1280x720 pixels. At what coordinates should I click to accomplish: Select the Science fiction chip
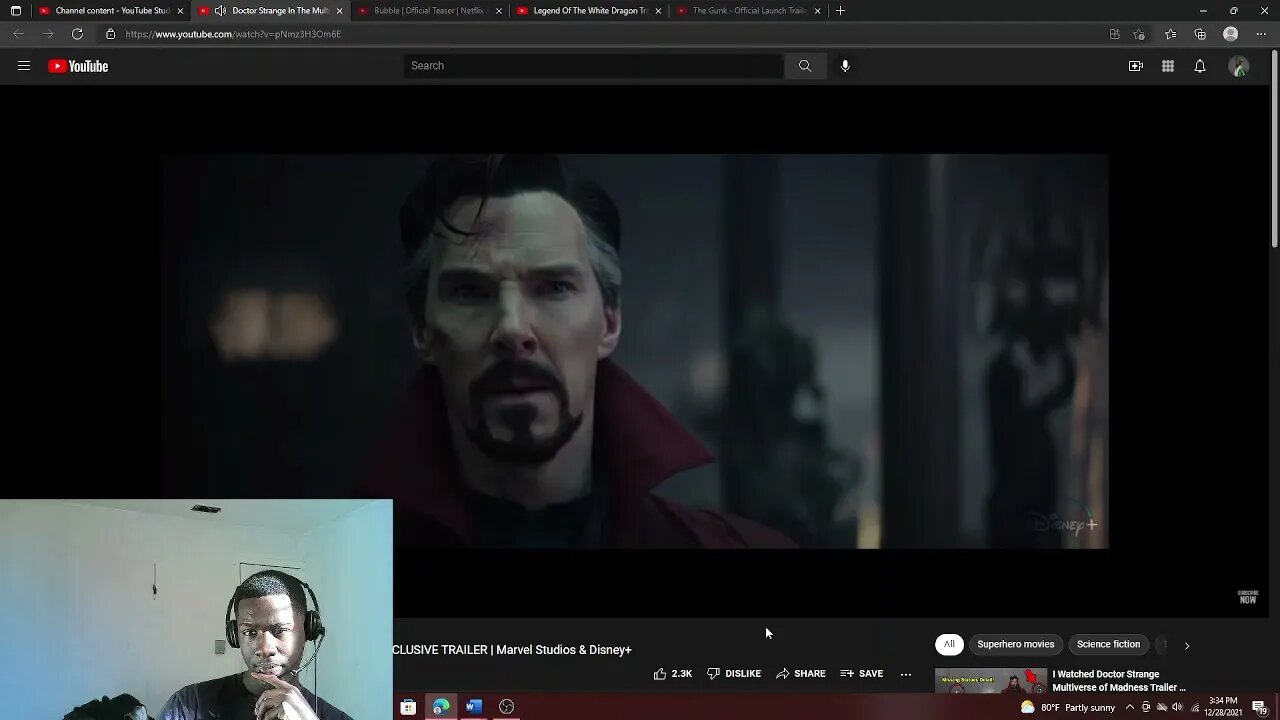1108,645
